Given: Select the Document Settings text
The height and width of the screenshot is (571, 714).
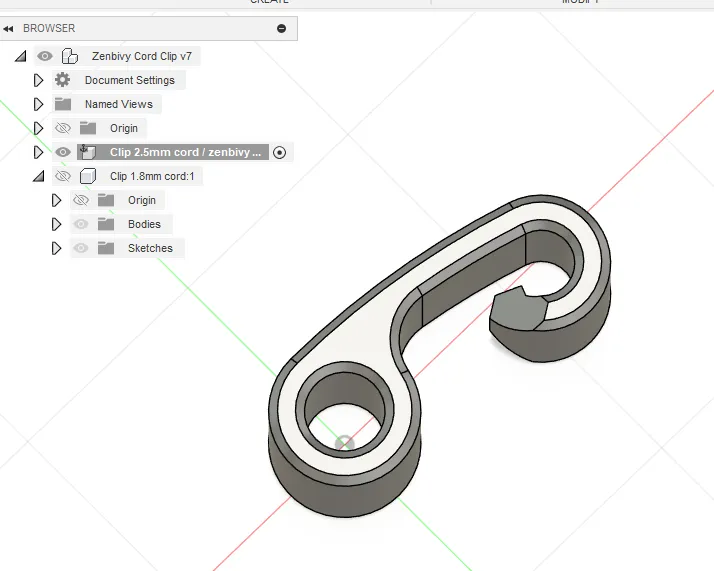Looking at the screenshot, I should tap(130, 81).
